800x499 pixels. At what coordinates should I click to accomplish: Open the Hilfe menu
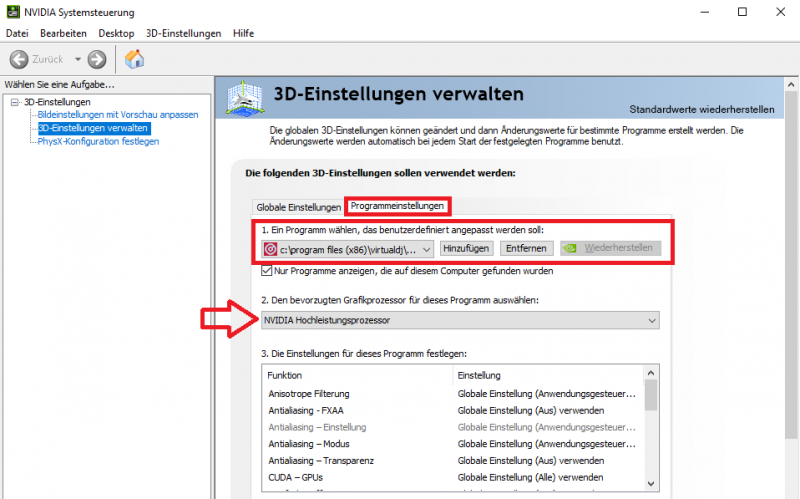[243, 33]
